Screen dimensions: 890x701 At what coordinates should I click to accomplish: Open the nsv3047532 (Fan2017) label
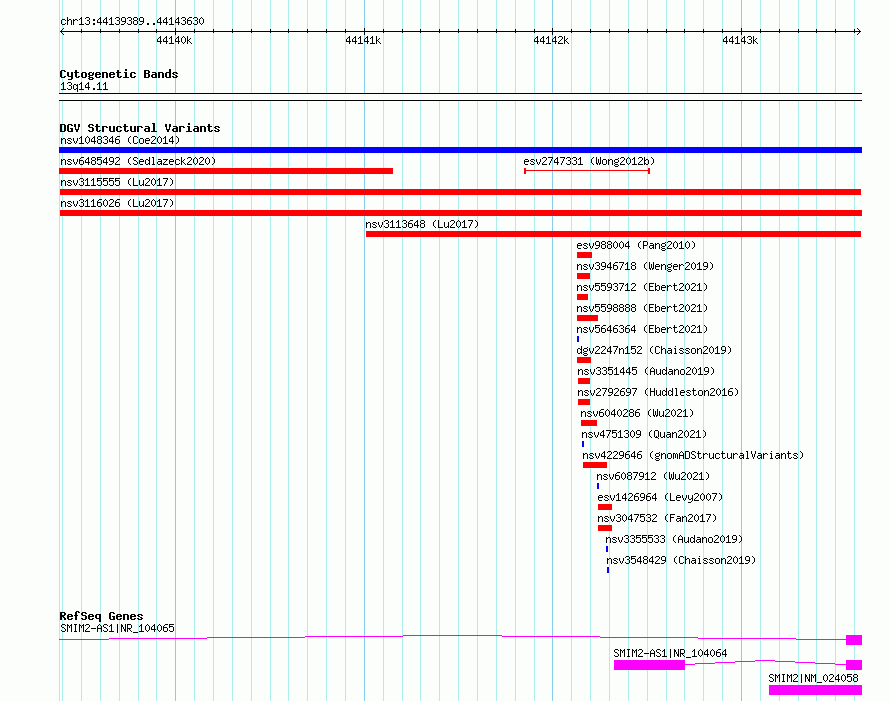coord(657,518)
